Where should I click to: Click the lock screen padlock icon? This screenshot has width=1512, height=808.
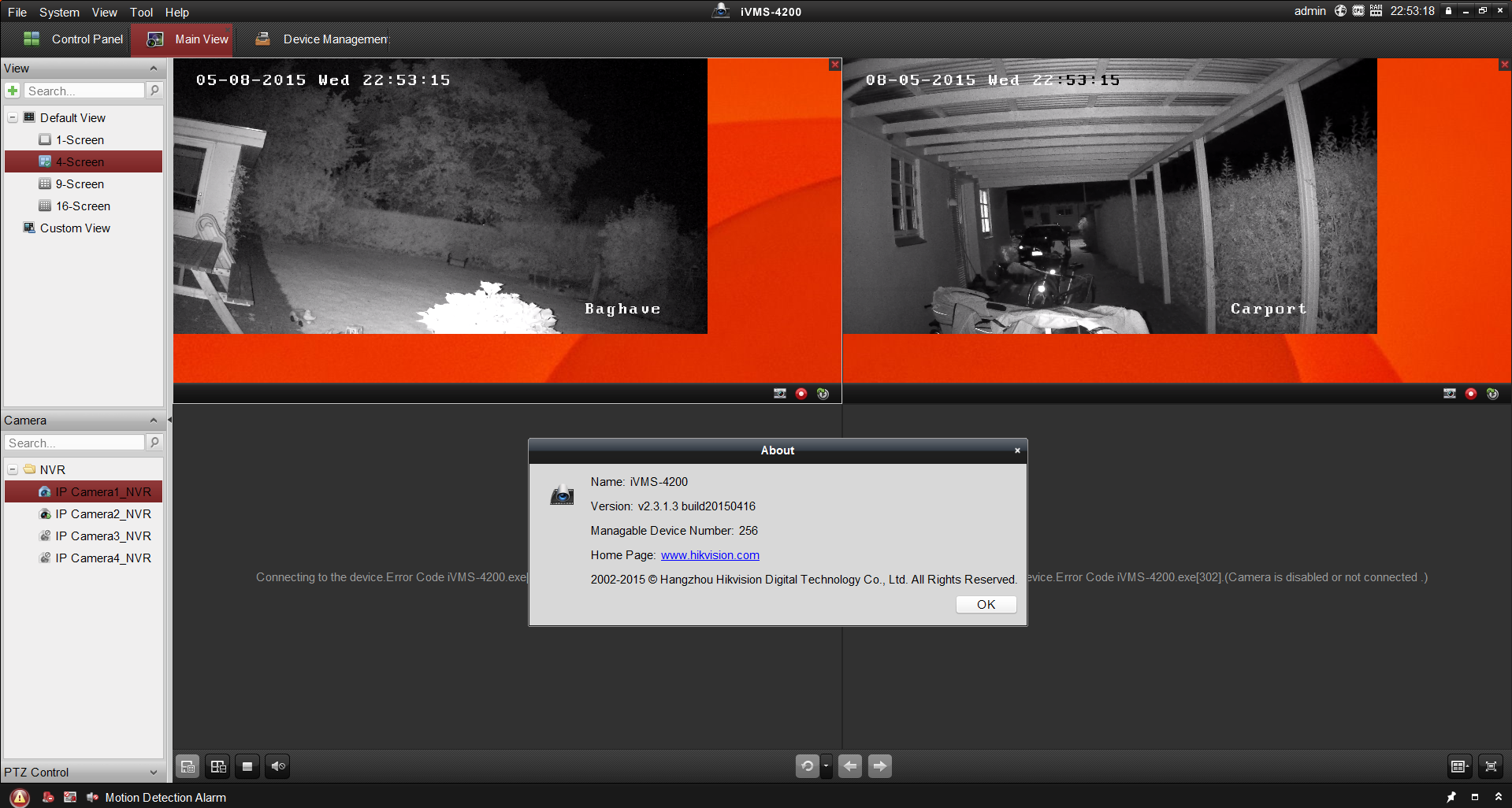(x=1448, y=11)
